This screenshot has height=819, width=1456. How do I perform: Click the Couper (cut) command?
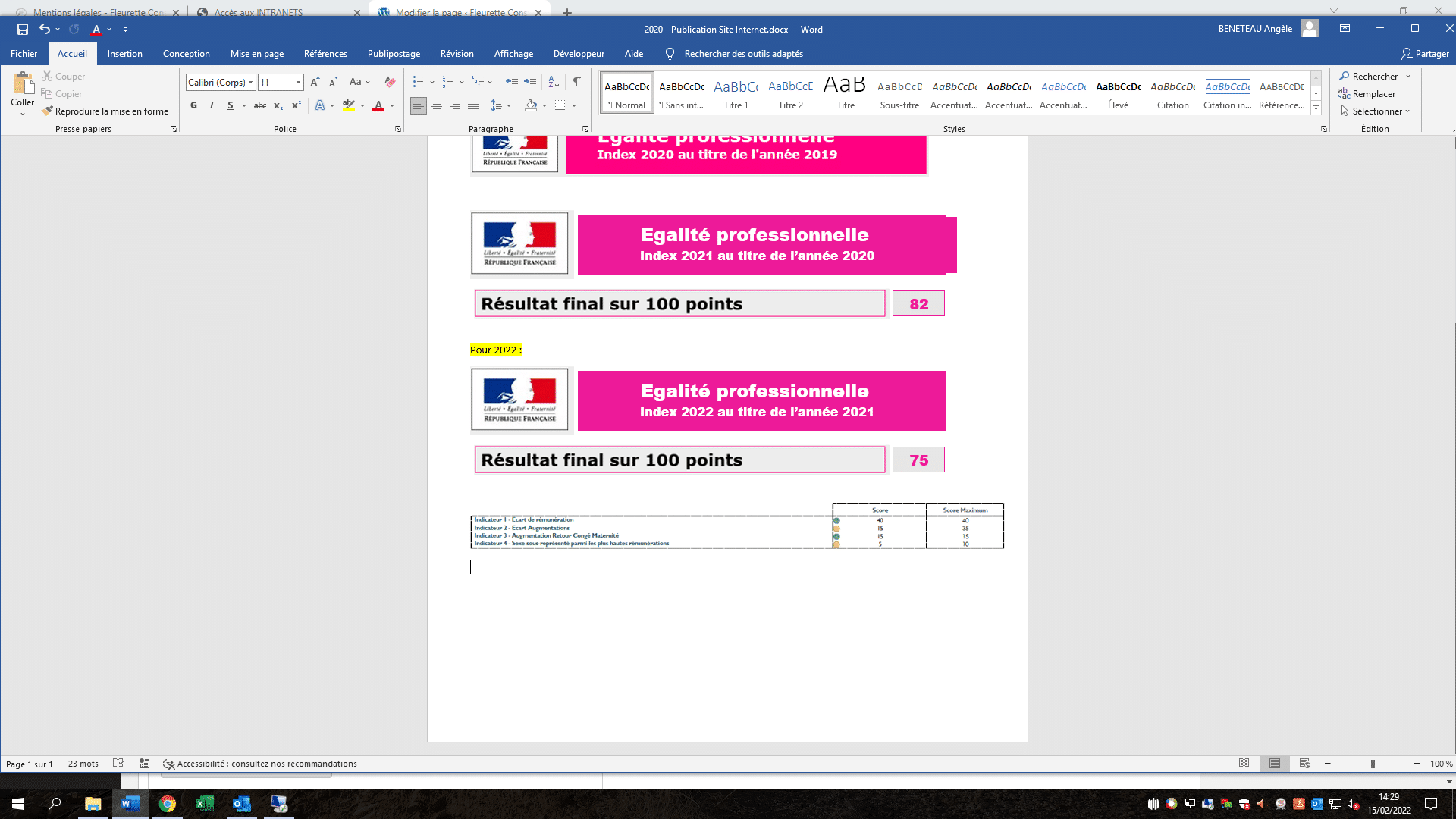click(64, 76)
